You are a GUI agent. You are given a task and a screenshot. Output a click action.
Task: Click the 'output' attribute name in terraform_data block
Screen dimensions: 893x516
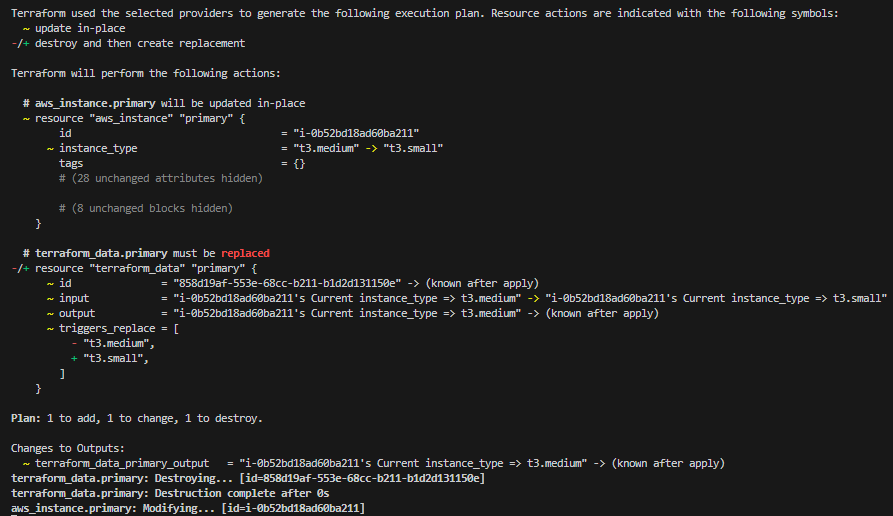click(x=77, y=313)
